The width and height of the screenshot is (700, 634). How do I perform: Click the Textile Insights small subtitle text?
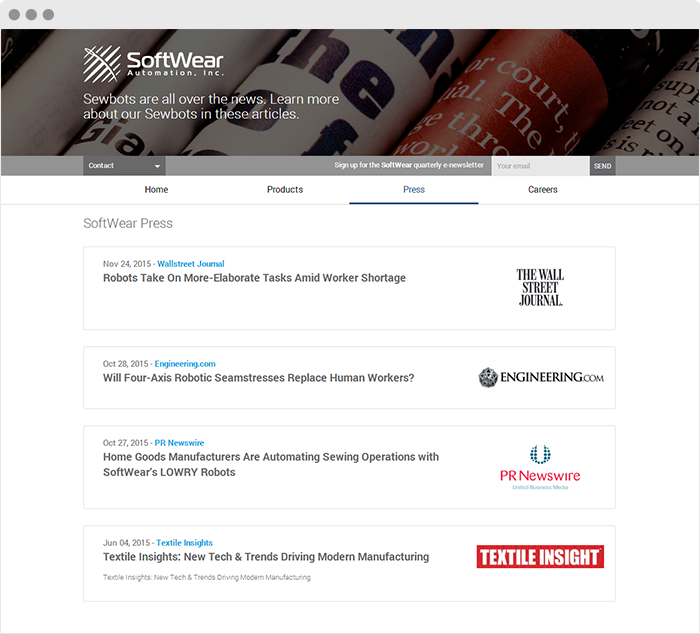tap(207, 577)
